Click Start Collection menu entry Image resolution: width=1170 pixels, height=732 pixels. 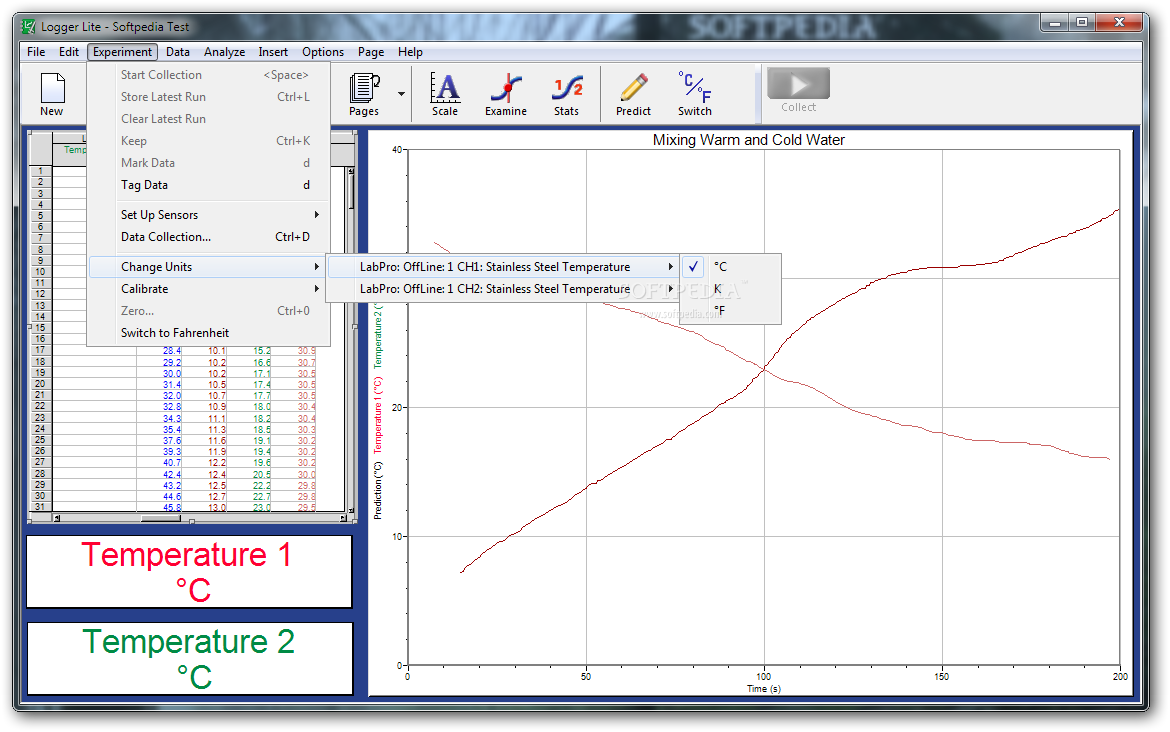208,75
